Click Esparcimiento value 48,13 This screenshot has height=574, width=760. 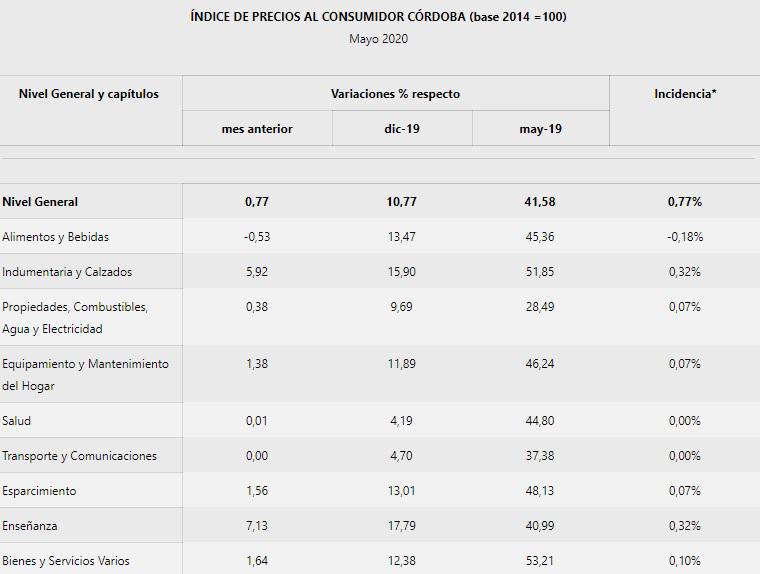[540, 491]
